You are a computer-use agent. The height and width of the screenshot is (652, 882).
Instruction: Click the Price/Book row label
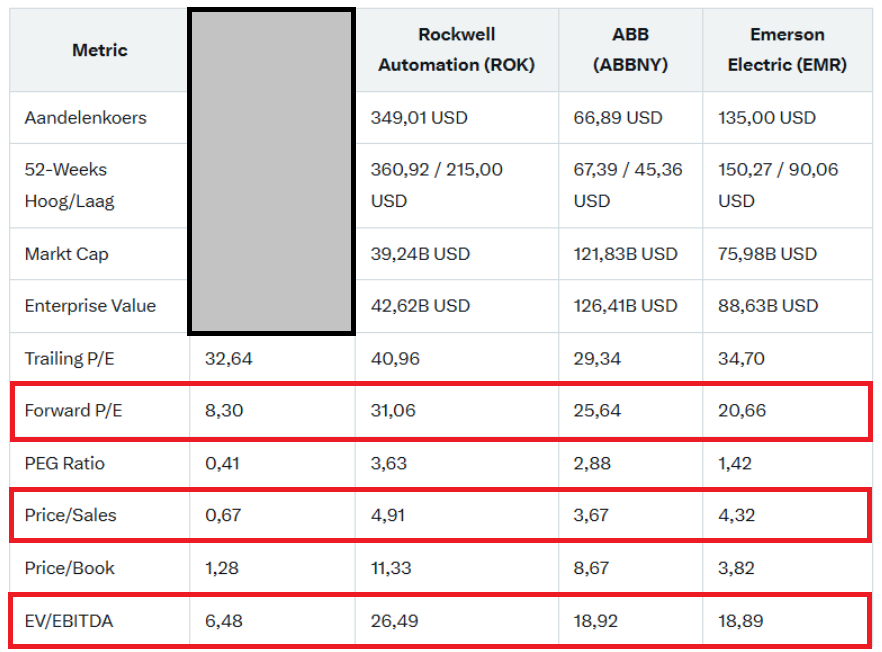pos(69,568)
